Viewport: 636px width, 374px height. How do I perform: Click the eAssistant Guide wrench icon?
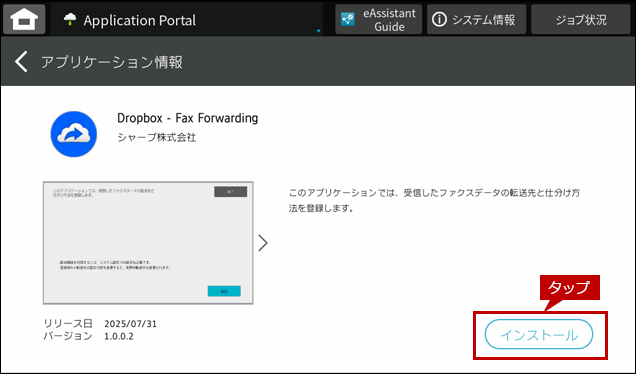348,19
